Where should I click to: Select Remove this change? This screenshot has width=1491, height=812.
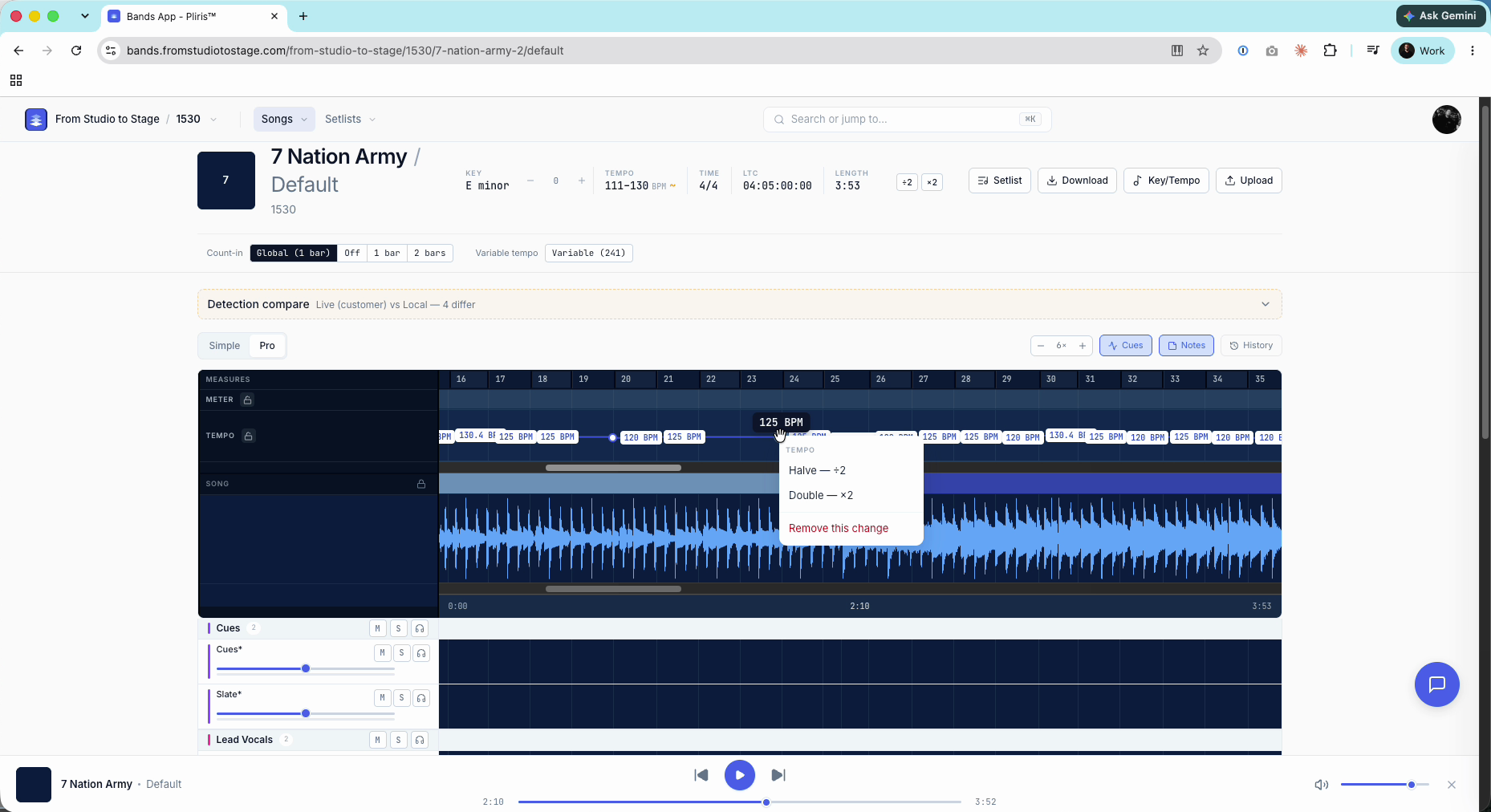851,529
